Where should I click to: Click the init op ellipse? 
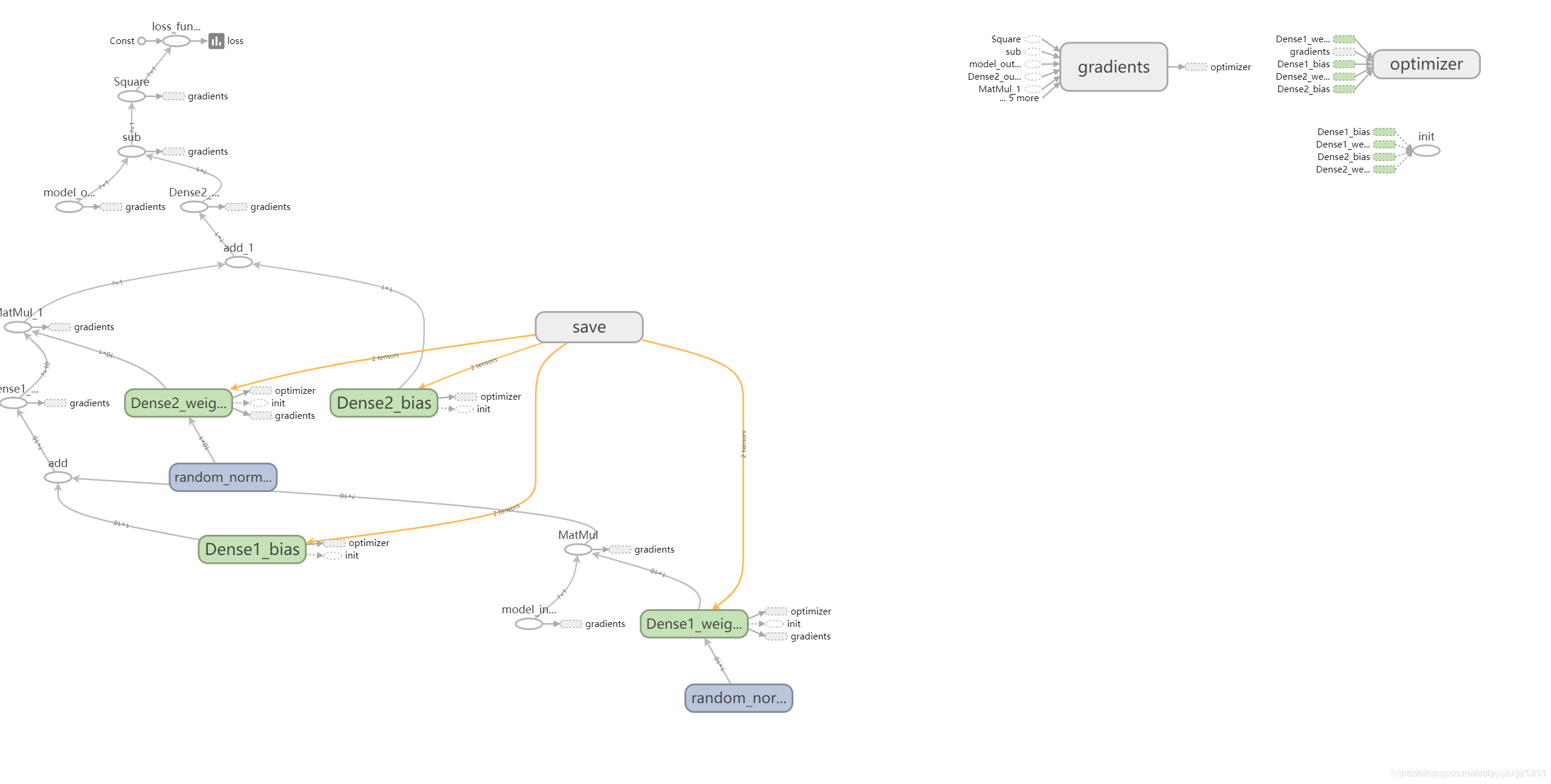pyautogui.click(x=1426, y=150)
